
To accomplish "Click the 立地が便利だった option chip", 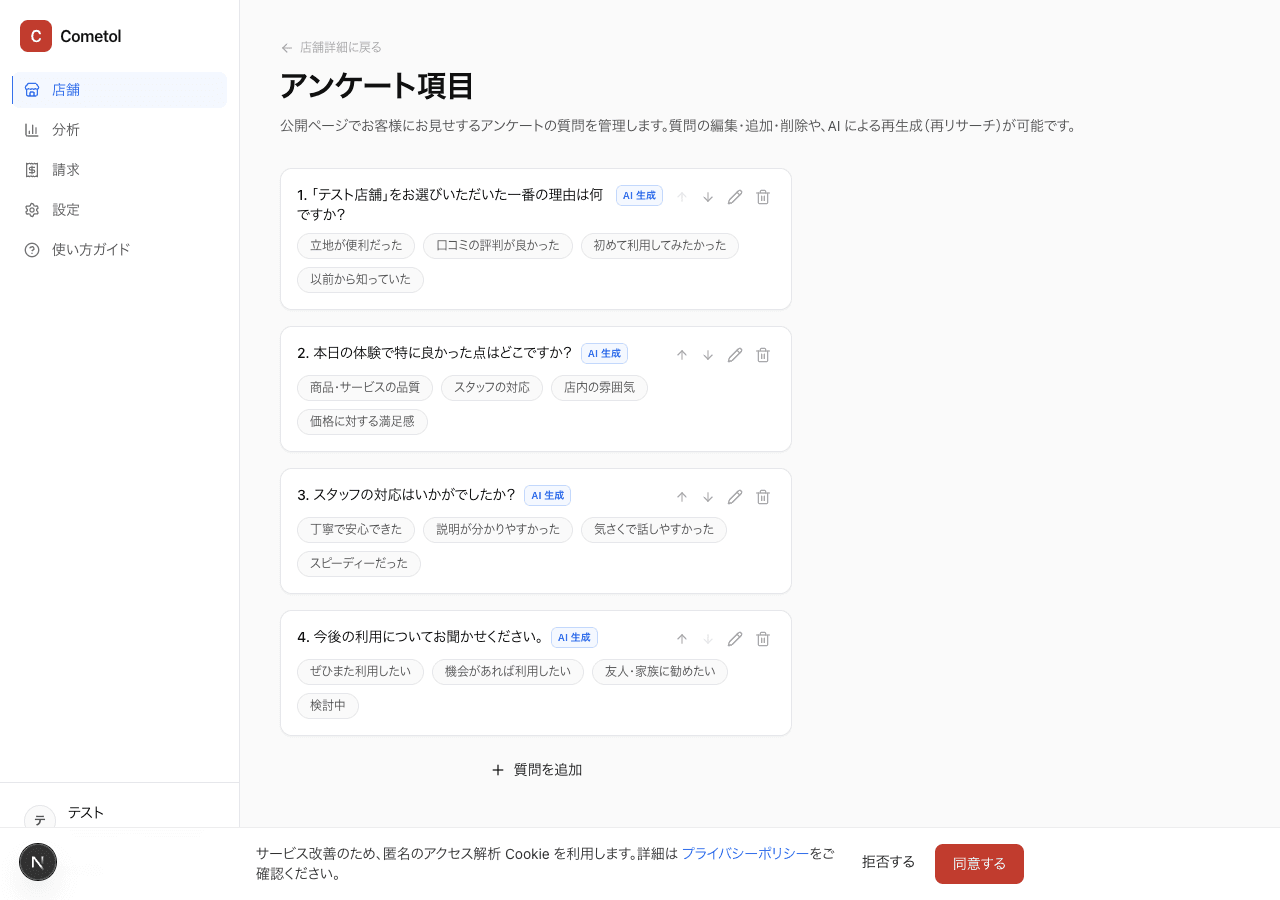I will [356, 246].
